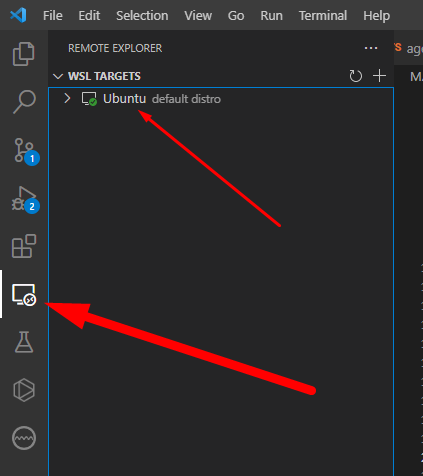
Task: Open the File menu
Action: point(53,16)
